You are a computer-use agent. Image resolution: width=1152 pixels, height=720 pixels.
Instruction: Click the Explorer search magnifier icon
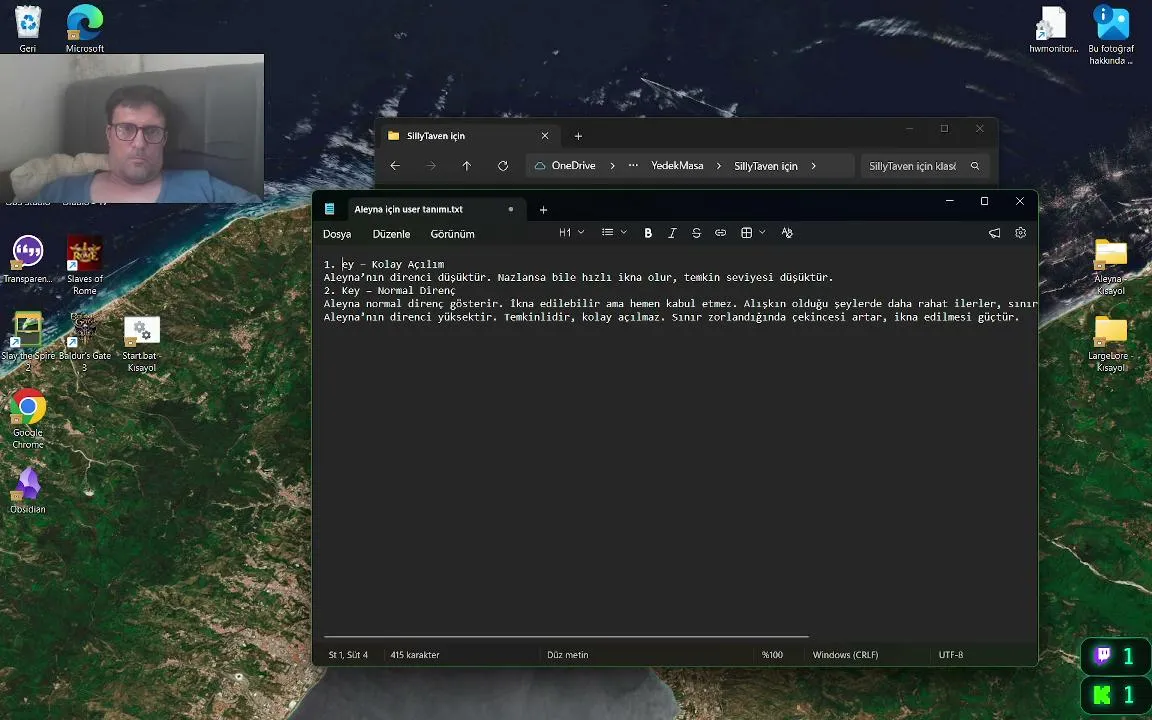coord(975,166)
